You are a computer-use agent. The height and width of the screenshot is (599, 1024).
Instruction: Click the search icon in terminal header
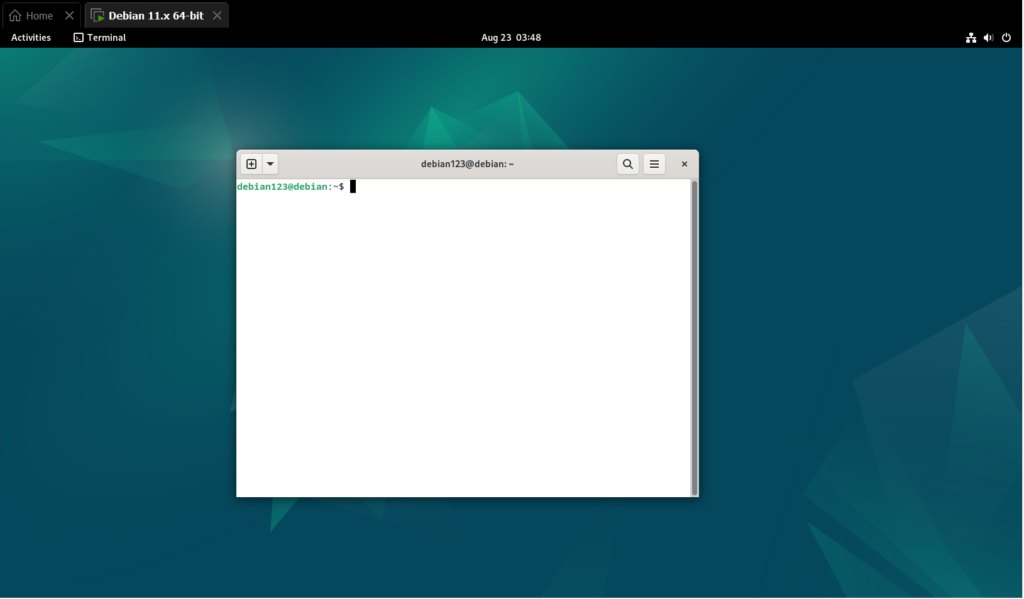(x=627, y=163)
